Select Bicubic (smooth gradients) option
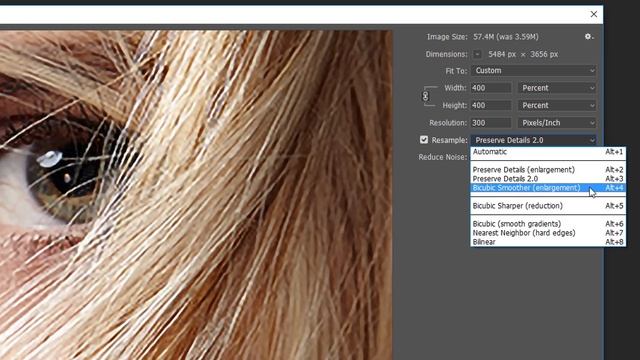The image size is (640, 360). (548, 224)
